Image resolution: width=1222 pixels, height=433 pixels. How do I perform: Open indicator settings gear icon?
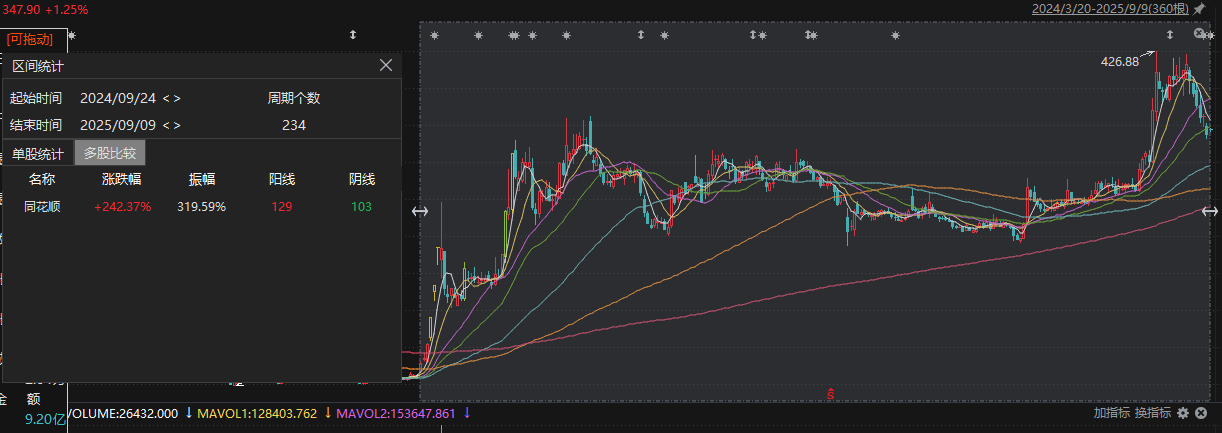1183,413
